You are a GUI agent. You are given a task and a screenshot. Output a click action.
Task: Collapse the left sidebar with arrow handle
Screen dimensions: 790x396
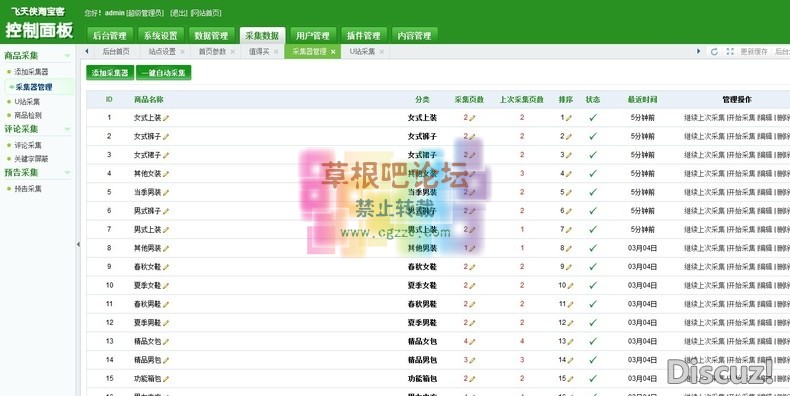(78, 244)
